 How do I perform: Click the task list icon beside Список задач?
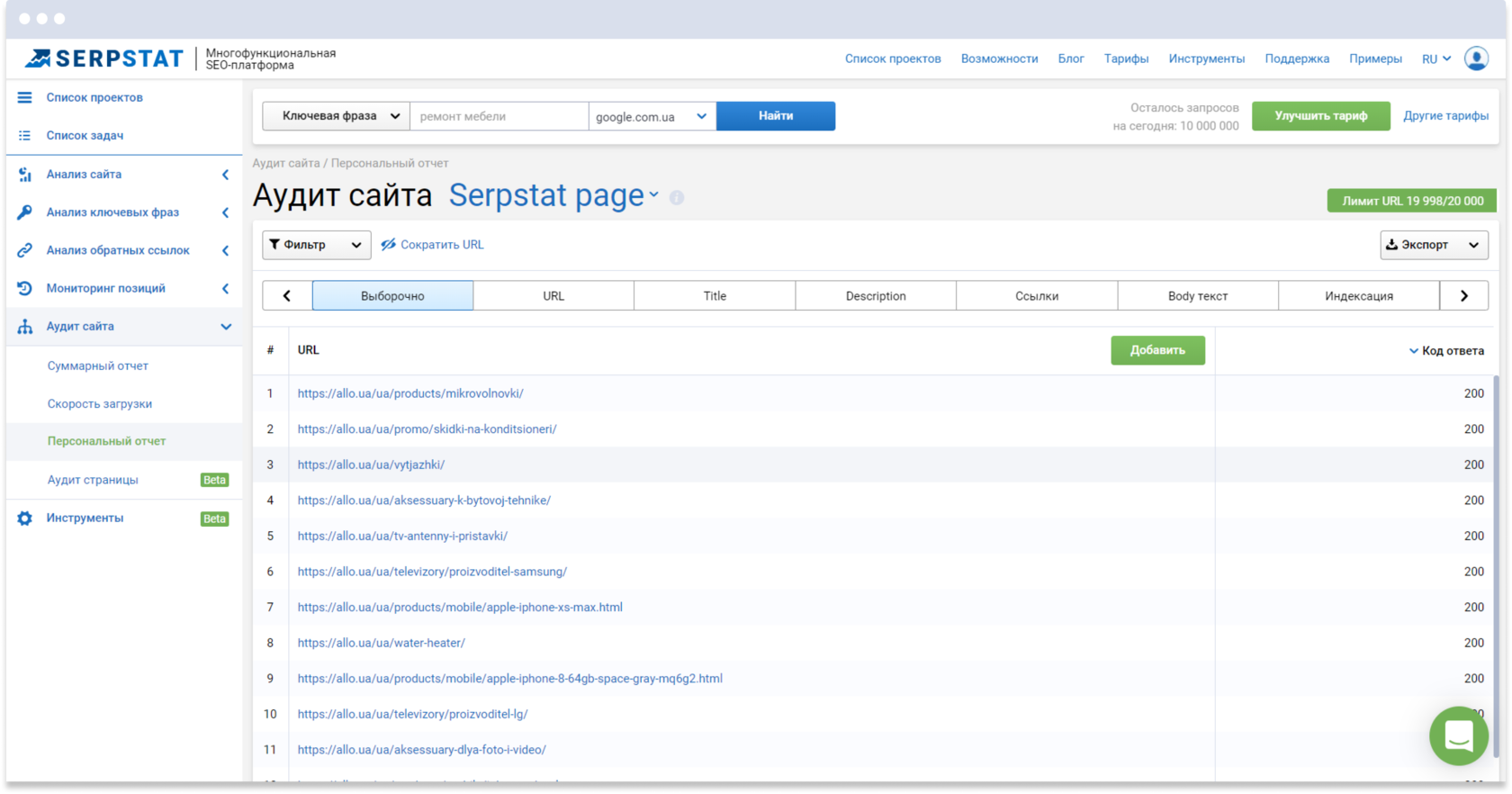(25, 135)
